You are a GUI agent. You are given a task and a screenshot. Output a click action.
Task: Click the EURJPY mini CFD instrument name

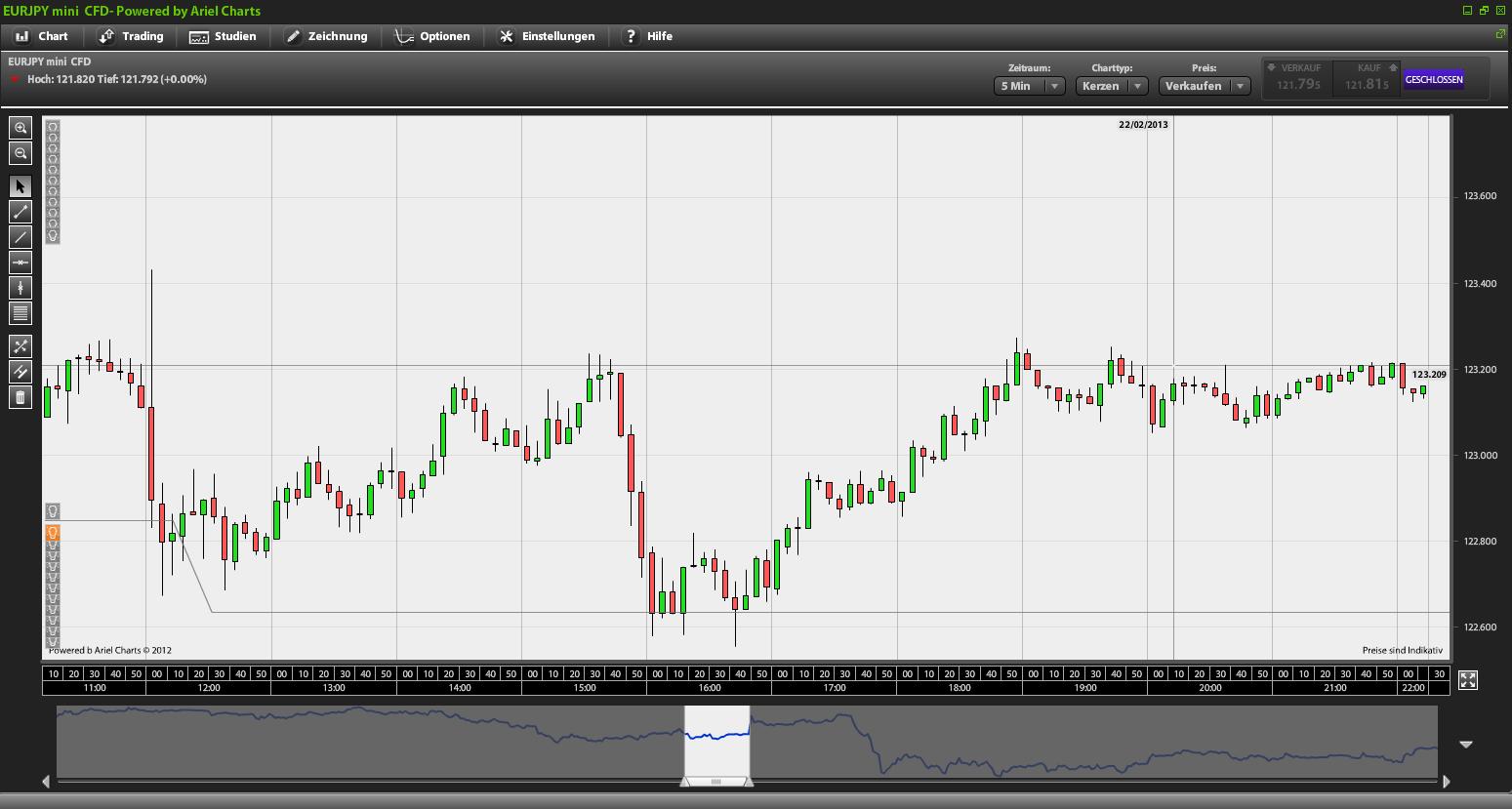pos(50,61)
